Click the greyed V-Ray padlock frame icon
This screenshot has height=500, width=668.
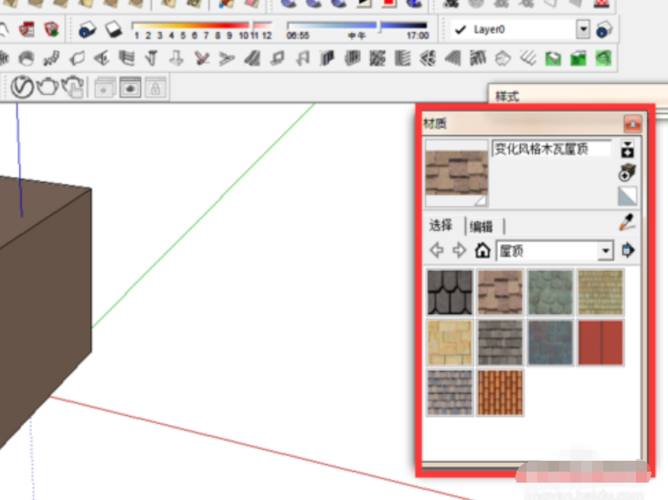[155, 88]
